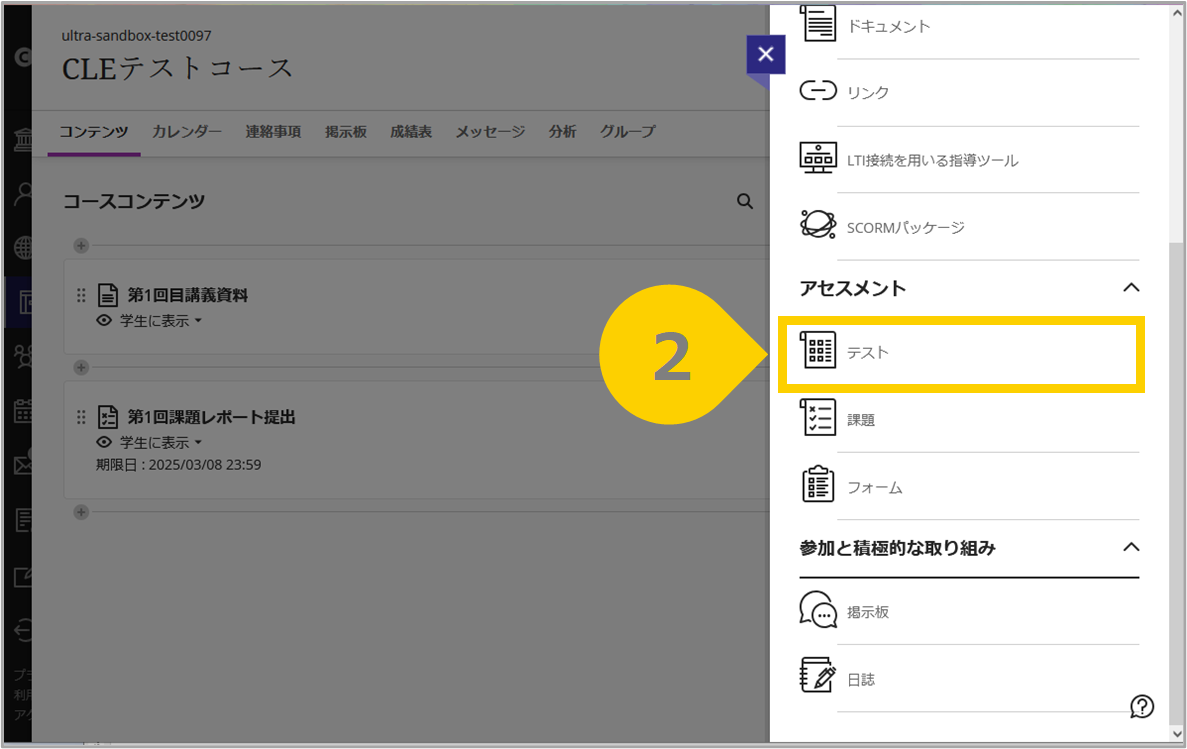Switch to the 掲示板 tab
Image resolution: width=1187 pixels, height=749 pixels.
click(x=346, y=132)
